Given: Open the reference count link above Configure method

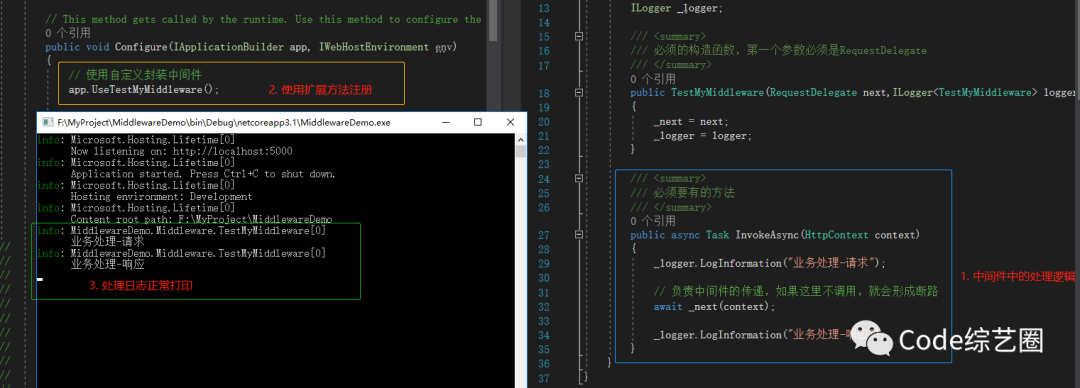Looking at the screenshot, I should [68, 33].
